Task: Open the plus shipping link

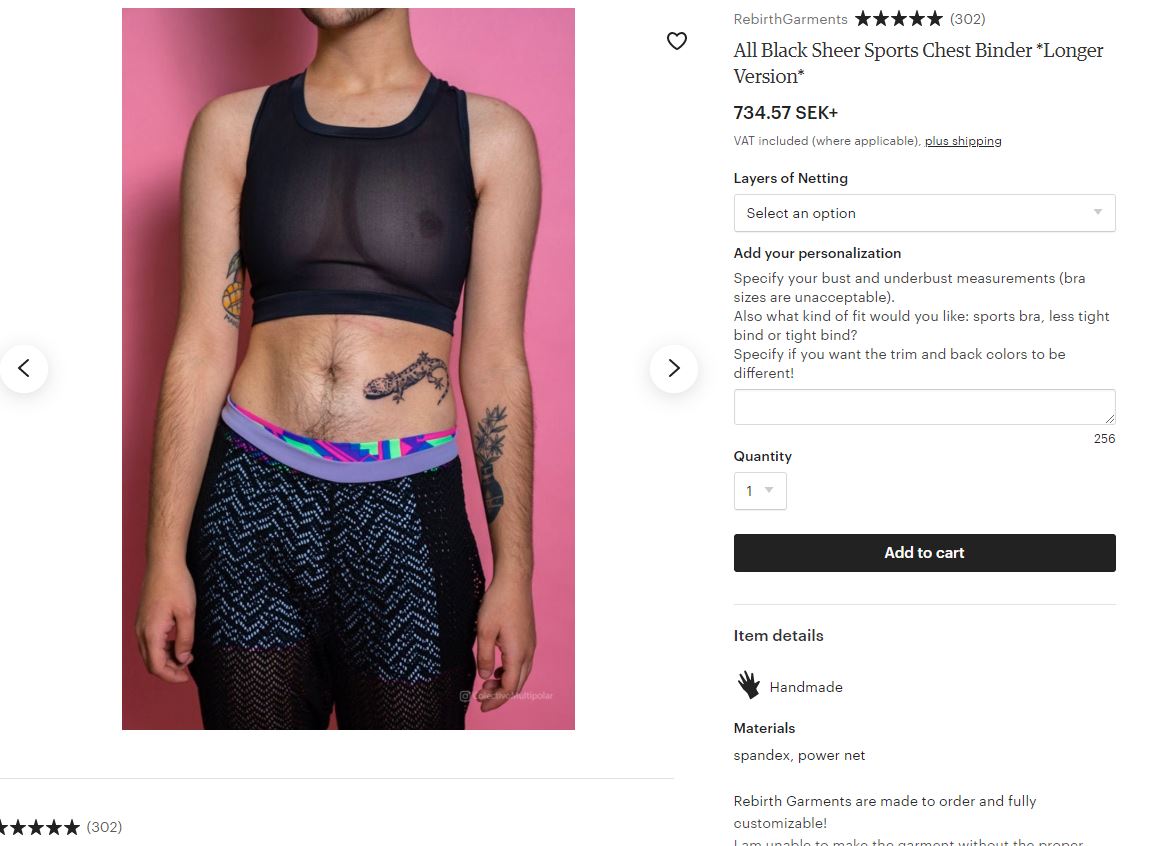Action: point(962,141)
